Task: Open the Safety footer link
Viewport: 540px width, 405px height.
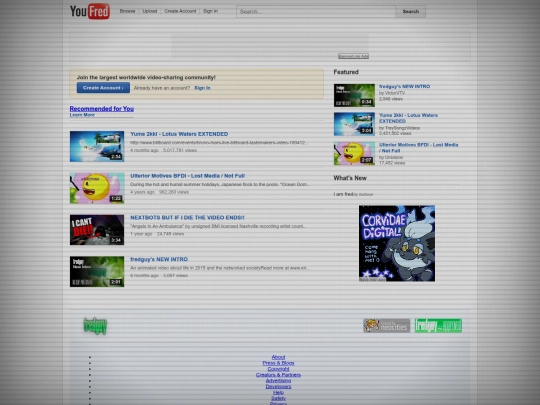Action: point(278,398)
